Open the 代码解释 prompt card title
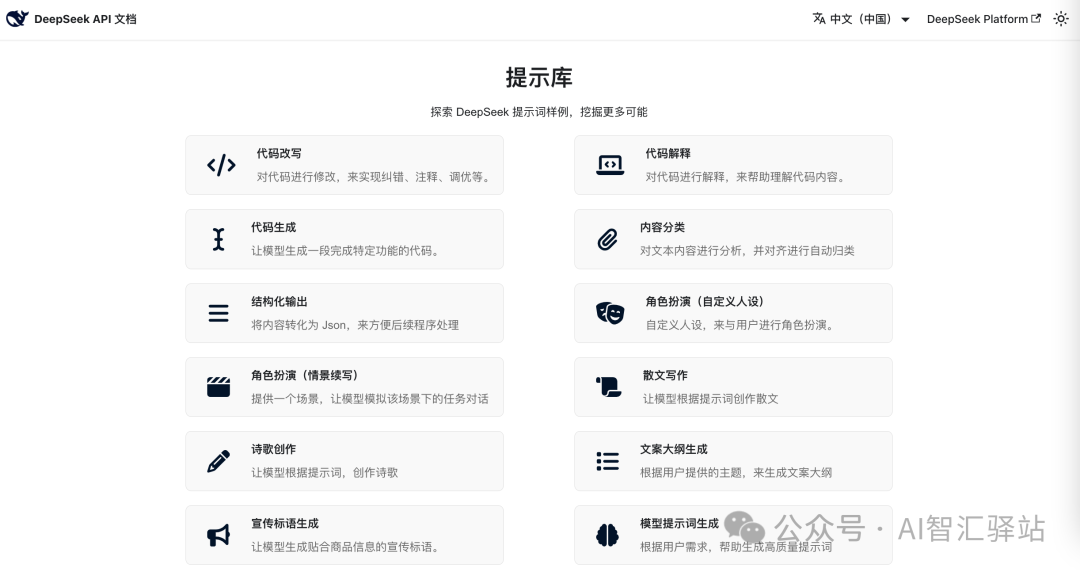Image resolution: width=1080 pixels, height=572 pixels. pos(667,154)
